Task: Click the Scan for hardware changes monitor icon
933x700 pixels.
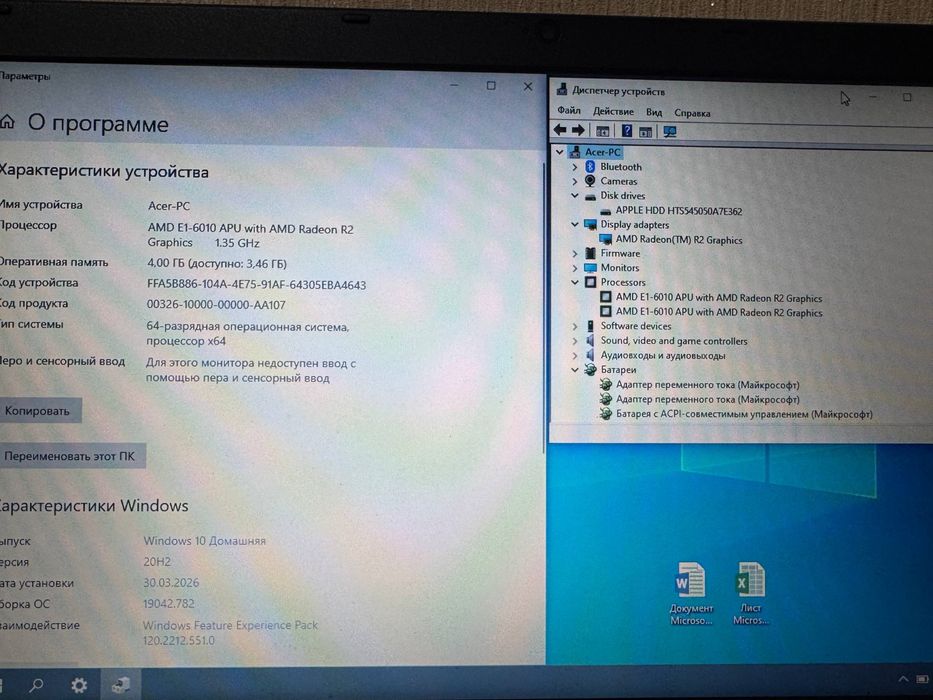Action: [670, 132]
